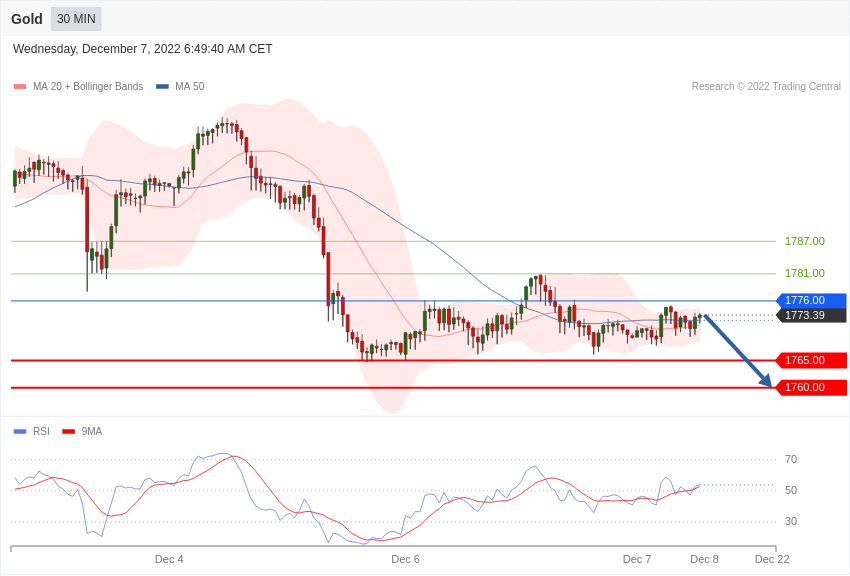This screenshot has width=850, height=576.
Task: Click the 9MA legend color swatch
Action: (x=69, y=431)
